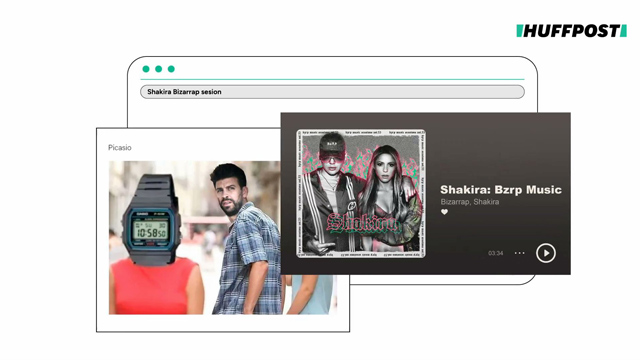640x360 pixels.
Task: Play the Shakira: Bzrp Music track
Action: tap(546, 253)
